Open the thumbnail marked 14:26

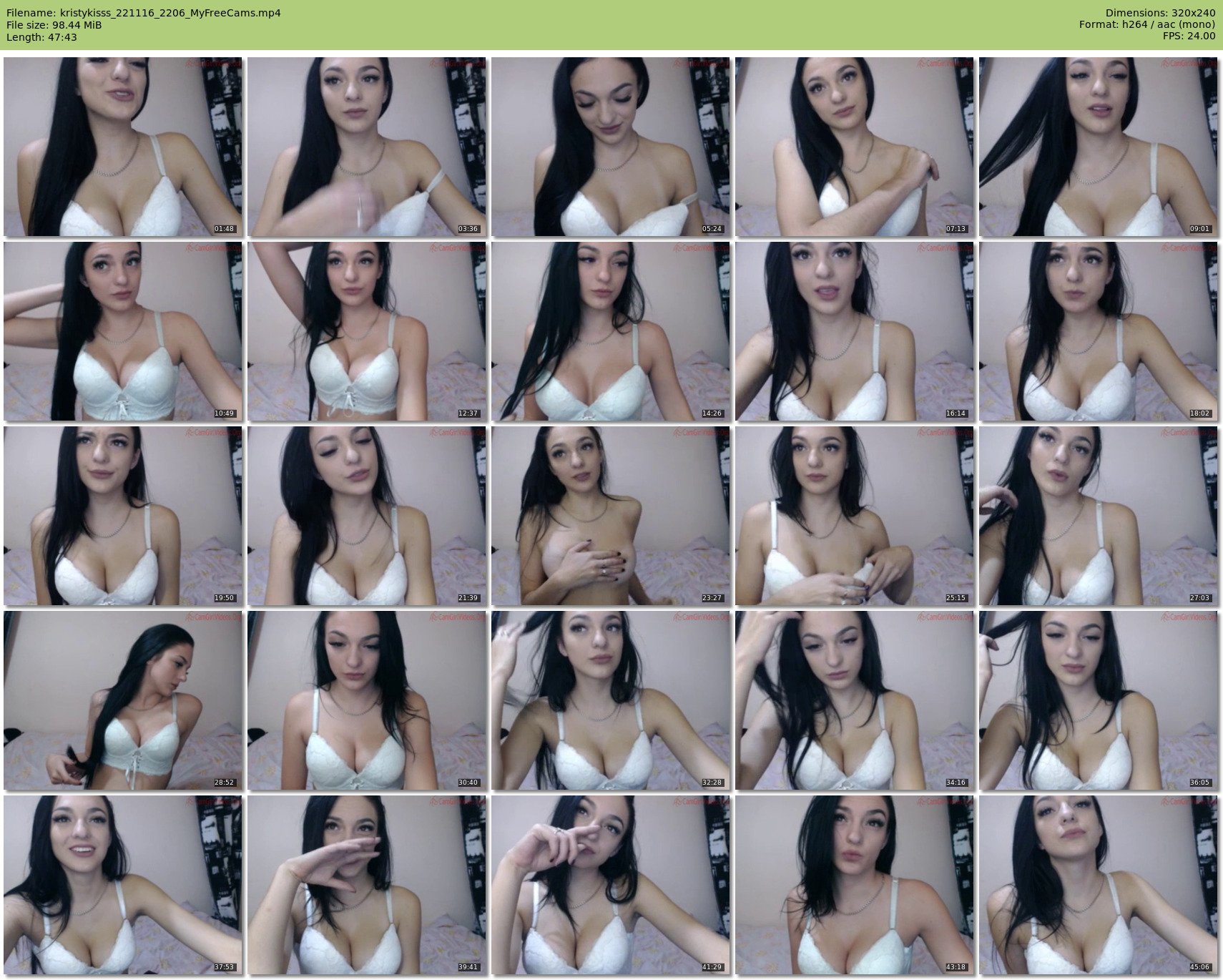(610, 331)
